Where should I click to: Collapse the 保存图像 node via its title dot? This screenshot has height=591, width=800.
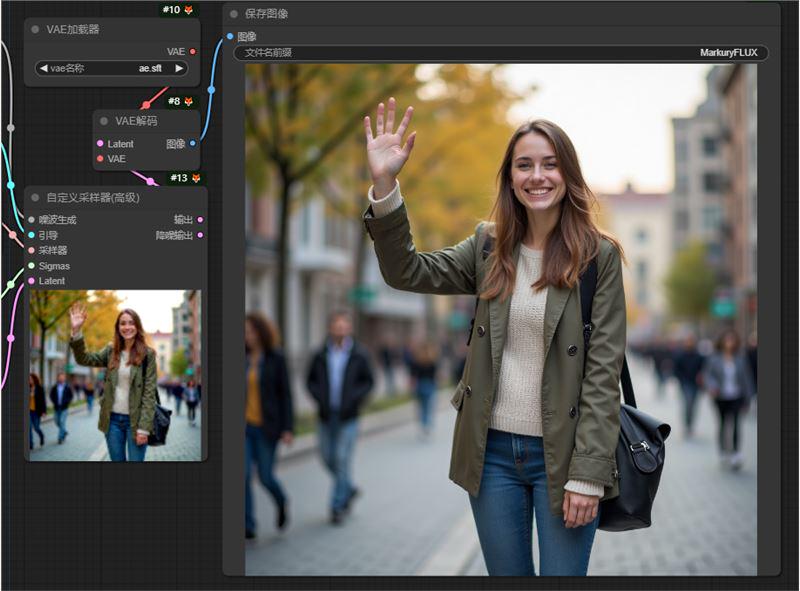click(235, 14)
